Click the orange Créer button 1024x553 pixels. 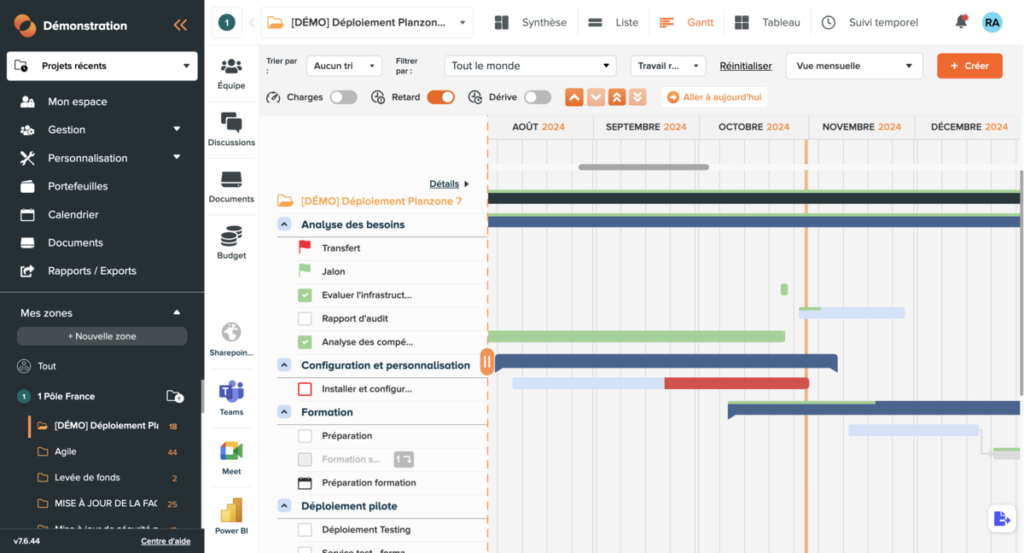click(969, 66)
